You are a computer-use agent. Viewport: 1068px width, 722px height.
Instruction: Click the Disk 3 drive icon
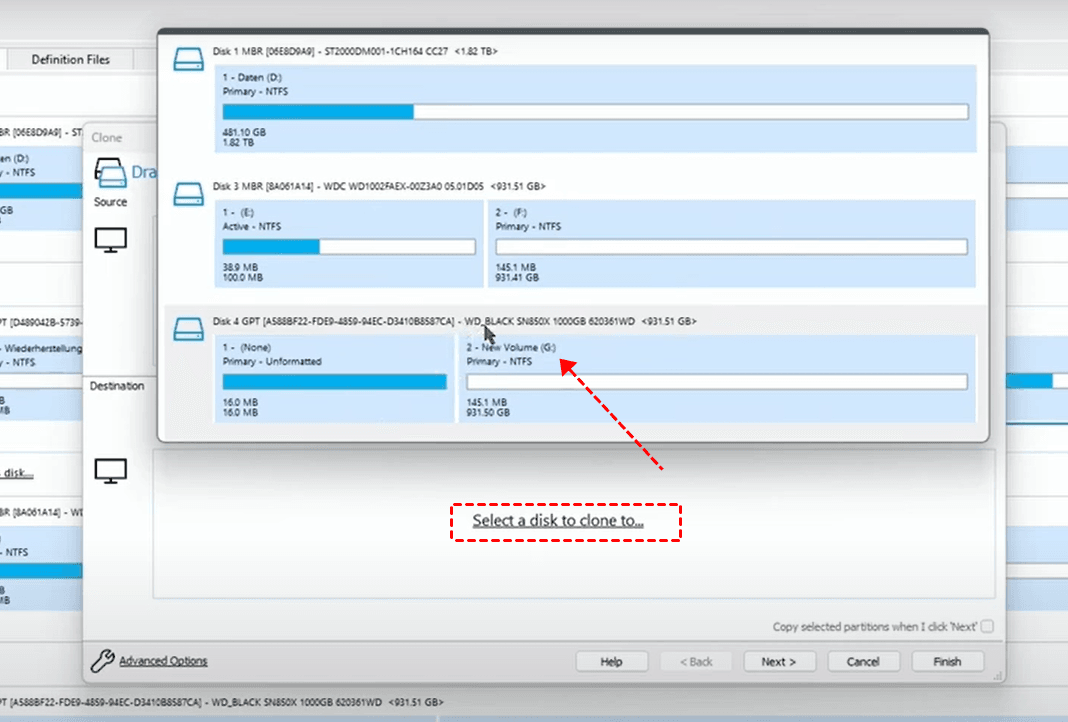[189, 194]
